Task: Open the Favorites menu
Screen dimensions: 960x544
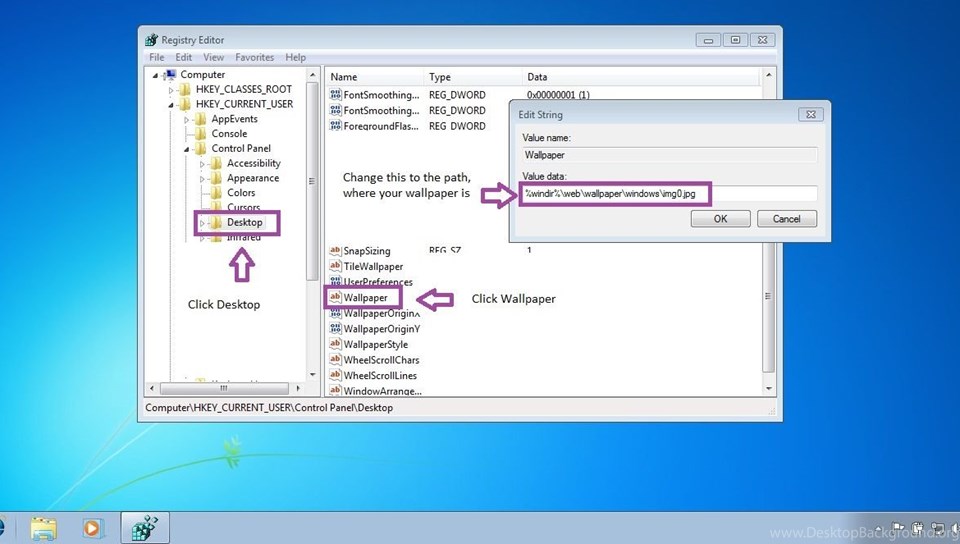Action: coord(254,57)
